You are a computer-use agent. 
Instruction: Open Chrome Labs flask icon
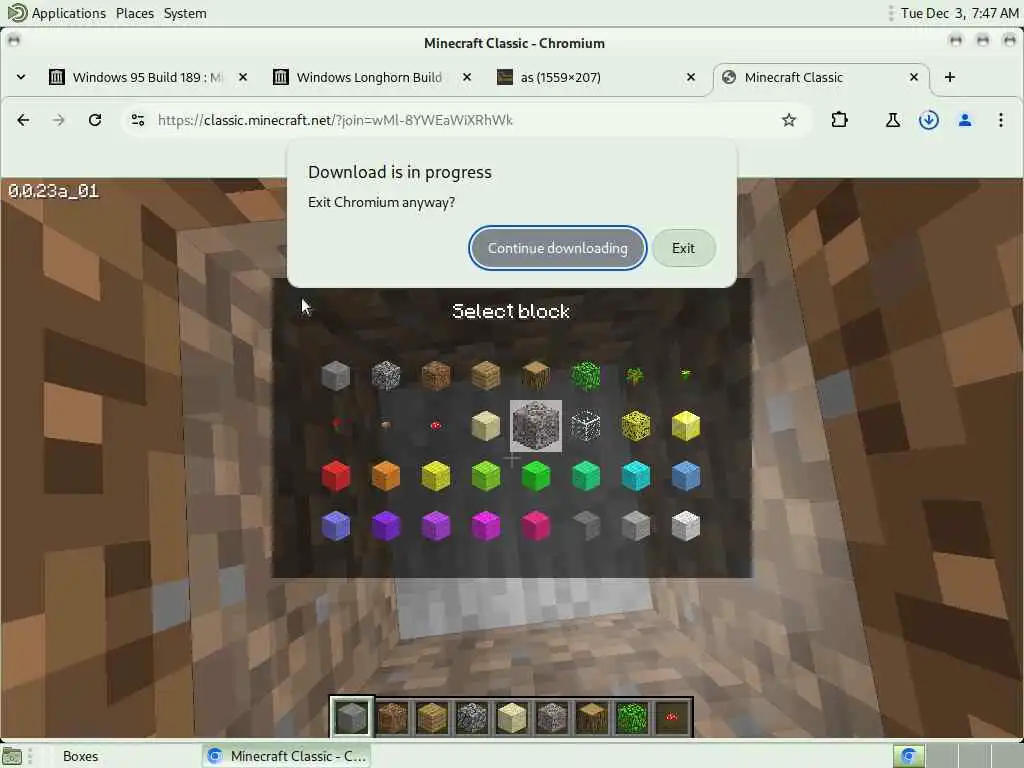[x=893, y=120]
